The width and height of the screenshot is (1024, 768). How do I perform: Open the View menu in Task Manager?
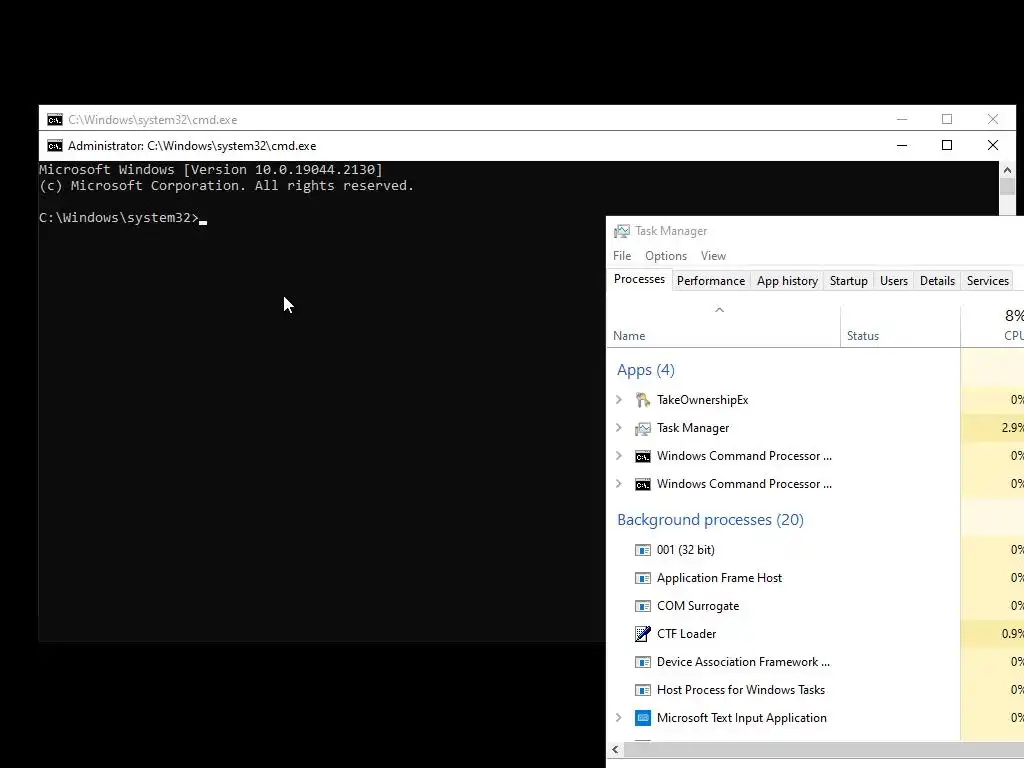coord(713,256)
